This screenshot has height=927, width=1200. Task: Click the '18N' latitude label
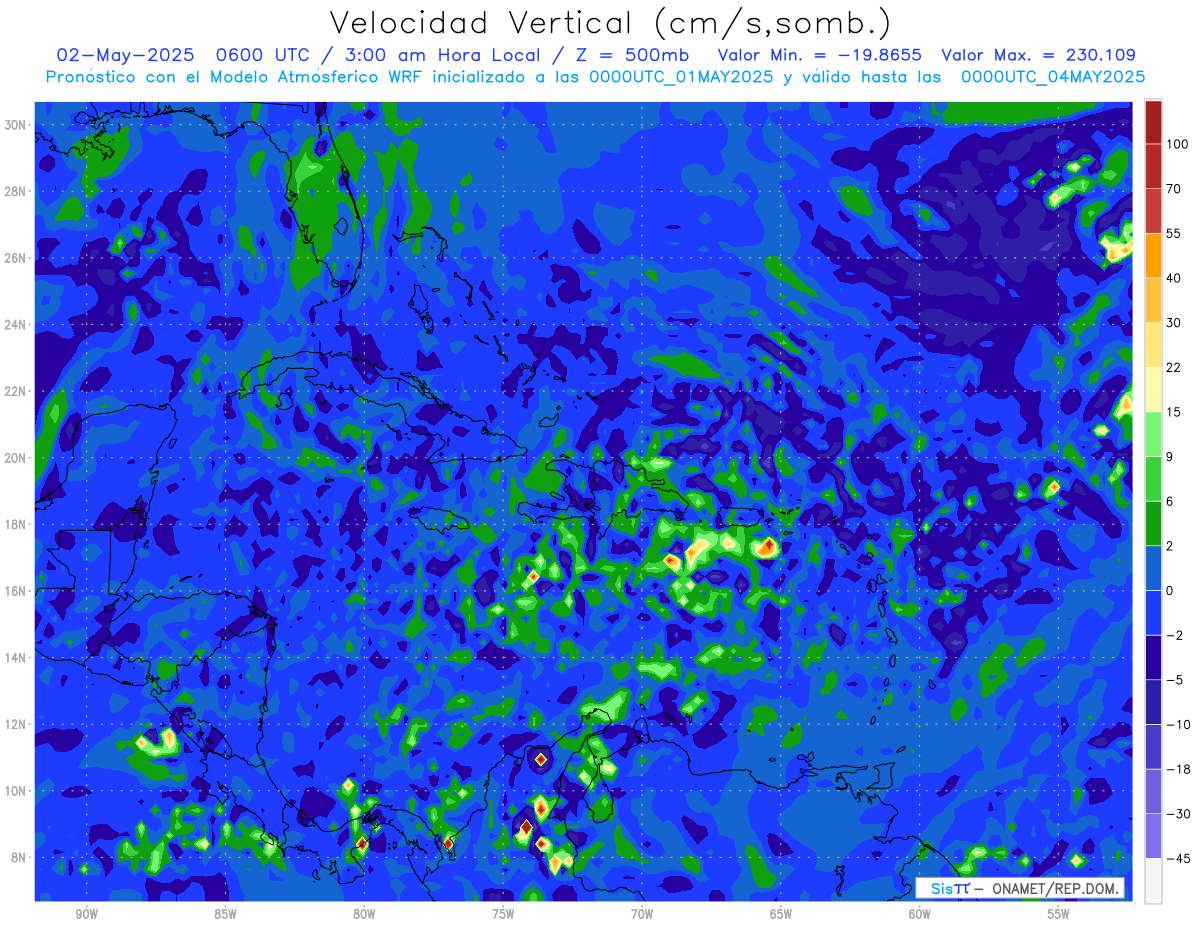click(x=16, y=524)
